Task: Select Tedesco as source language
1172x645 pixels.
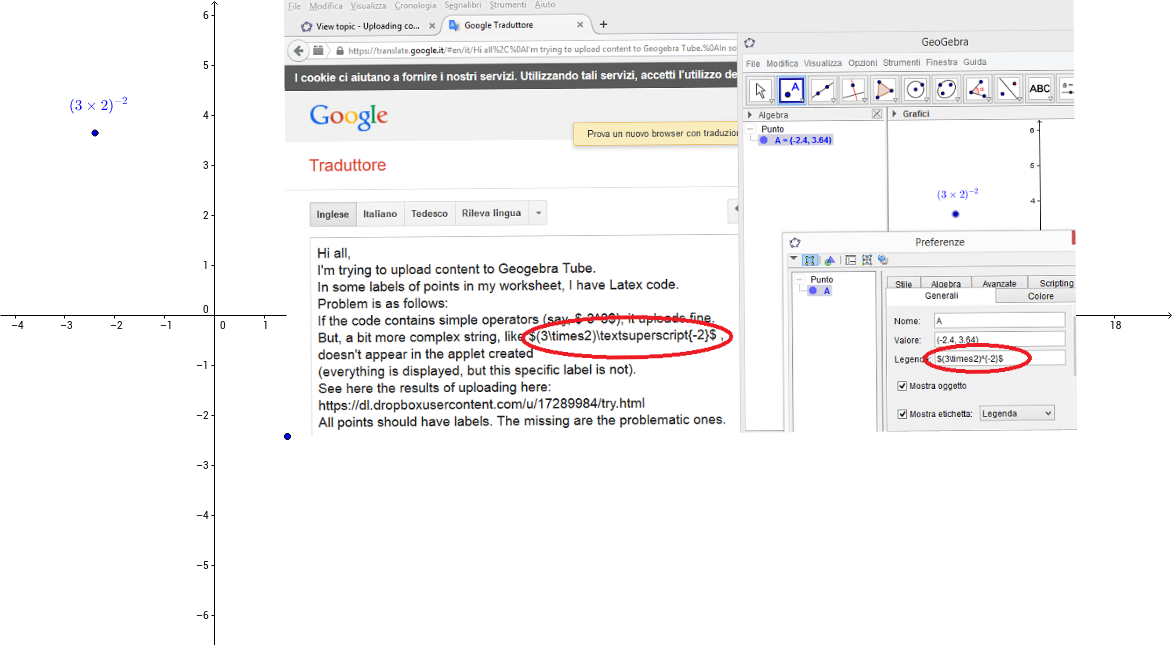Action: coord(429,214)
